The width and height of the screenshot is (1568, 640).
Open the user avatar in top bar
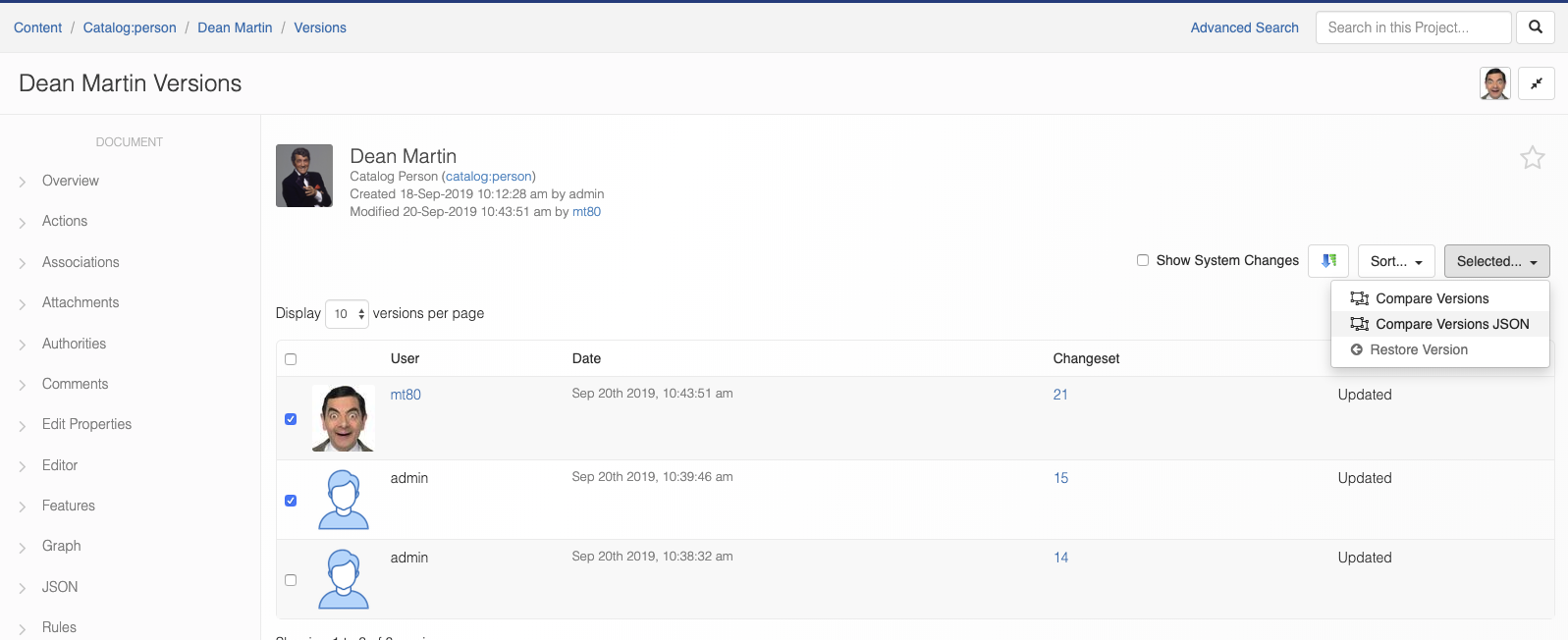point(1494,83)
